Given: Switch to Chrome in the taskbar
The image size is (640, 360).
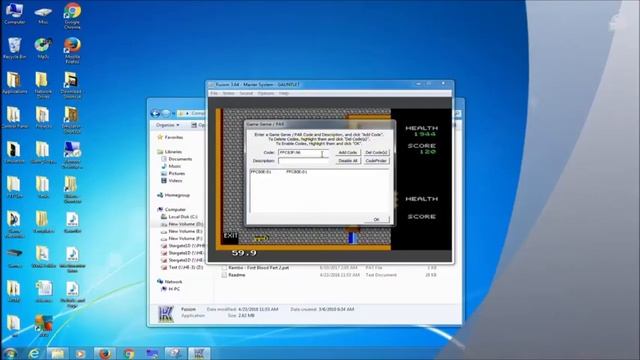Looking at the screenshot, I should [x=129, y=353].
